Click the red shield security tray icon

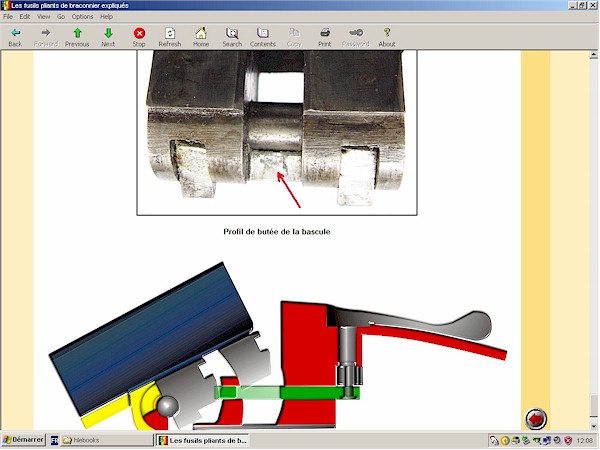pos(568,441)
